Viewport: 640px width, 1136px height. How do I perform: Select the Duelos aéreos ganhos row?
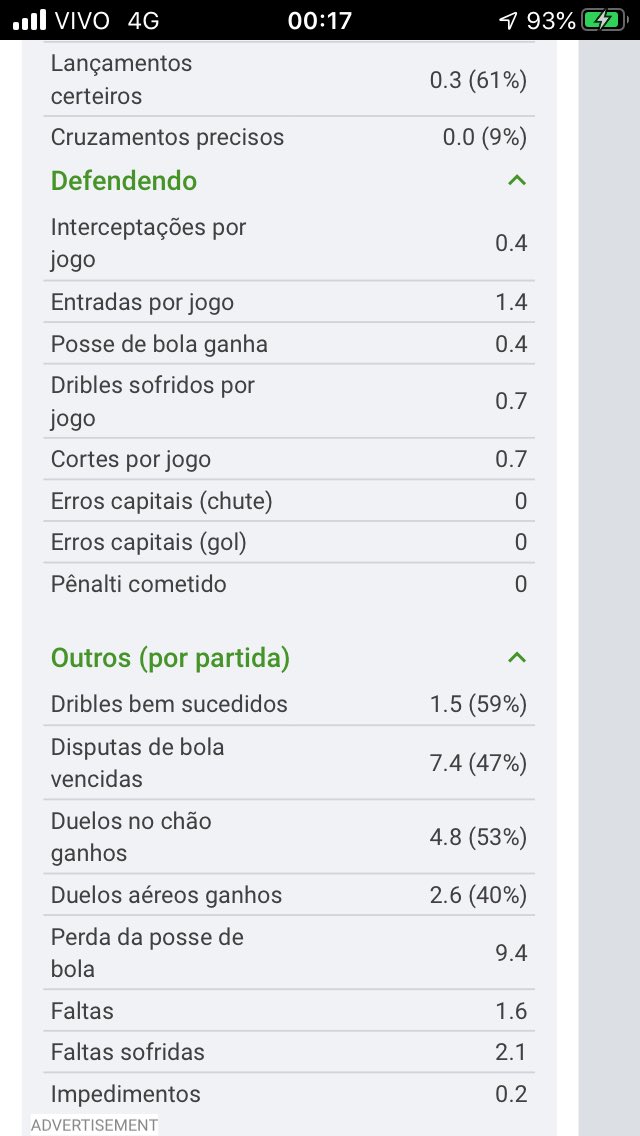288,895
